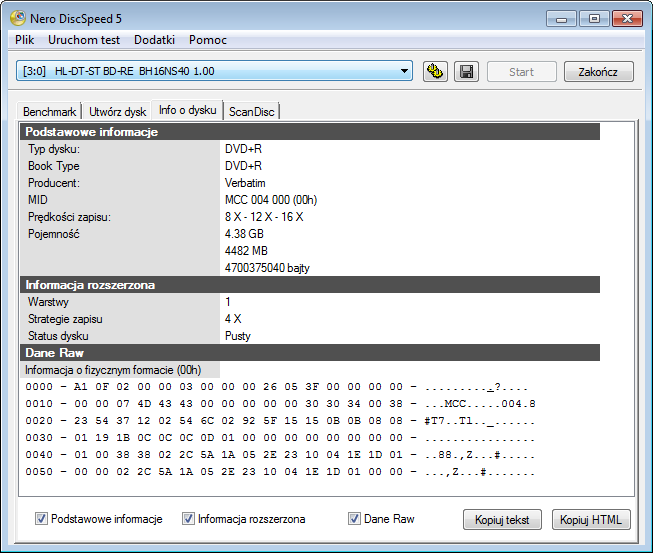Viewport: 653px width, 553px height.
Task: Click the raw data row starting 0040
Action: 280,455
